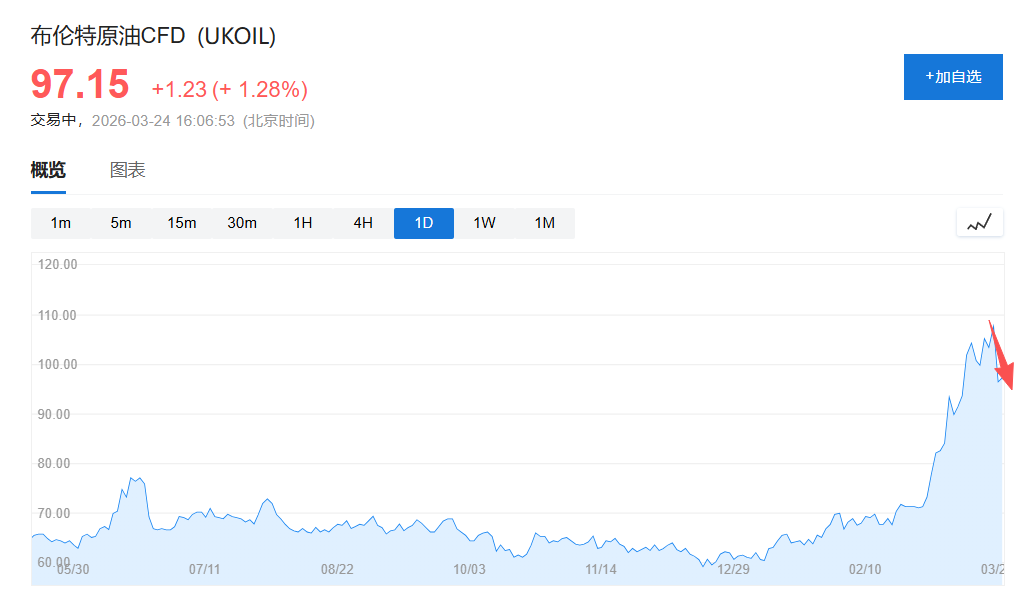Set chart interval to 15m
This screenshot has height=598, width=1022.
(182, 223)
